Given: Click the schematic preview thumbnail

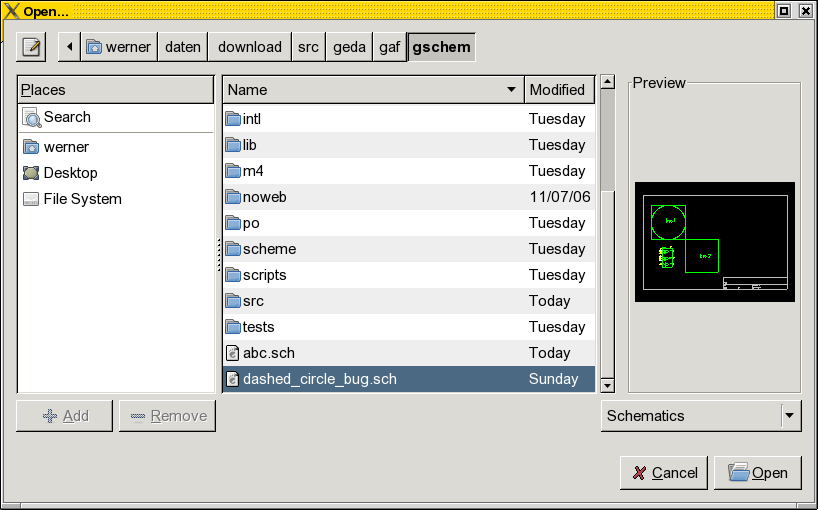Looking at the screenshot, I should pyautogui.click(x=714, y=242).
